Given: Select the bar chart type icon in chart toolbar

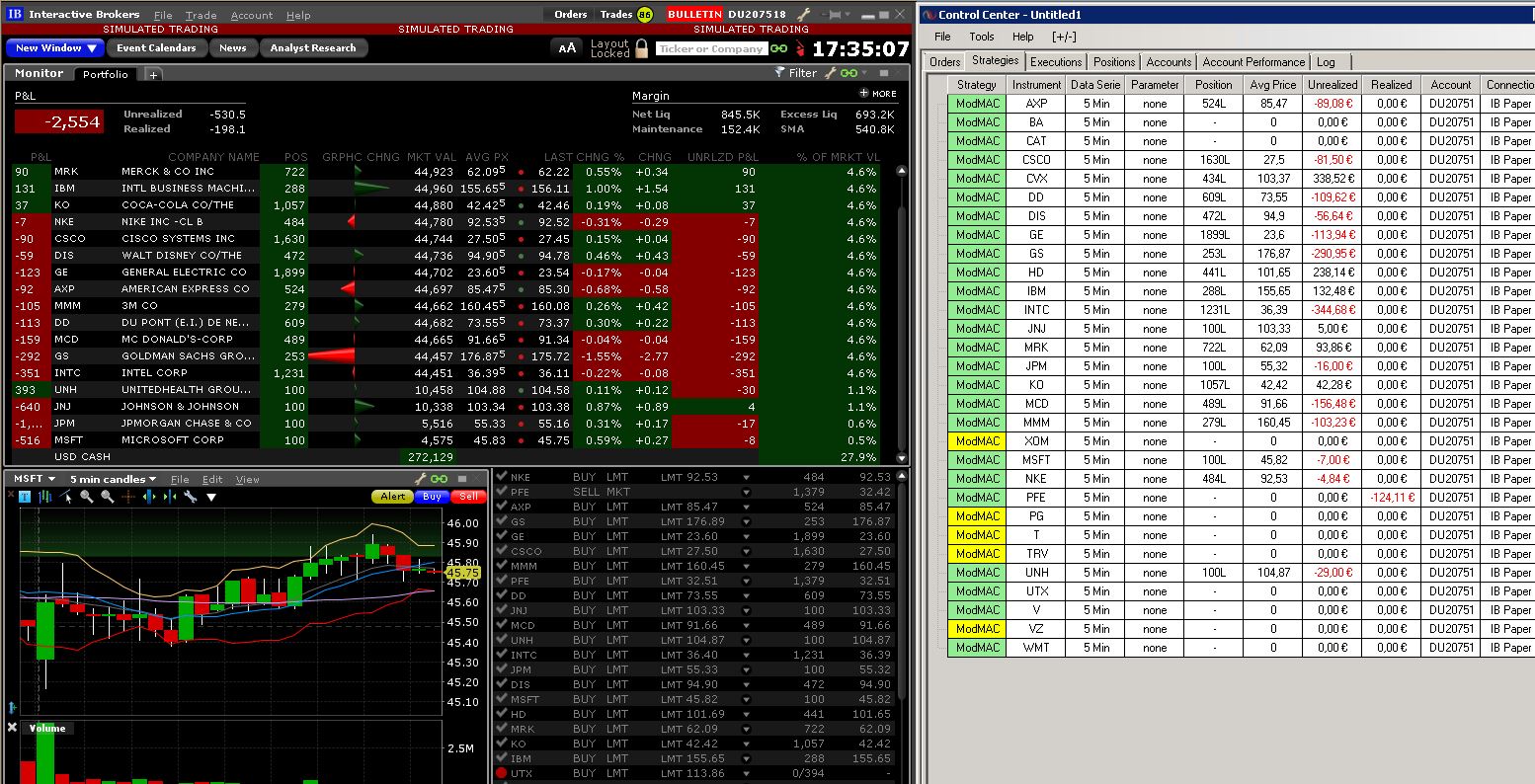Looking at the screenshot, I should click(x=45, y=497).
